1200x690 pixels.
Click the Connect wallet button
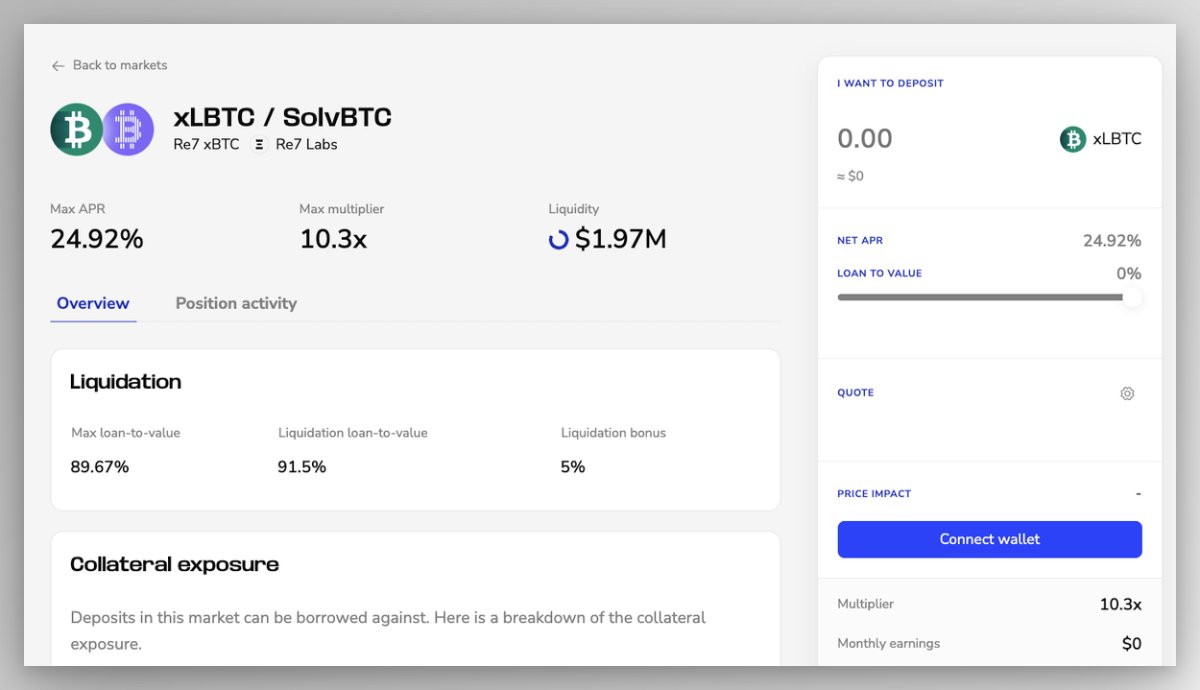(990, 539)
